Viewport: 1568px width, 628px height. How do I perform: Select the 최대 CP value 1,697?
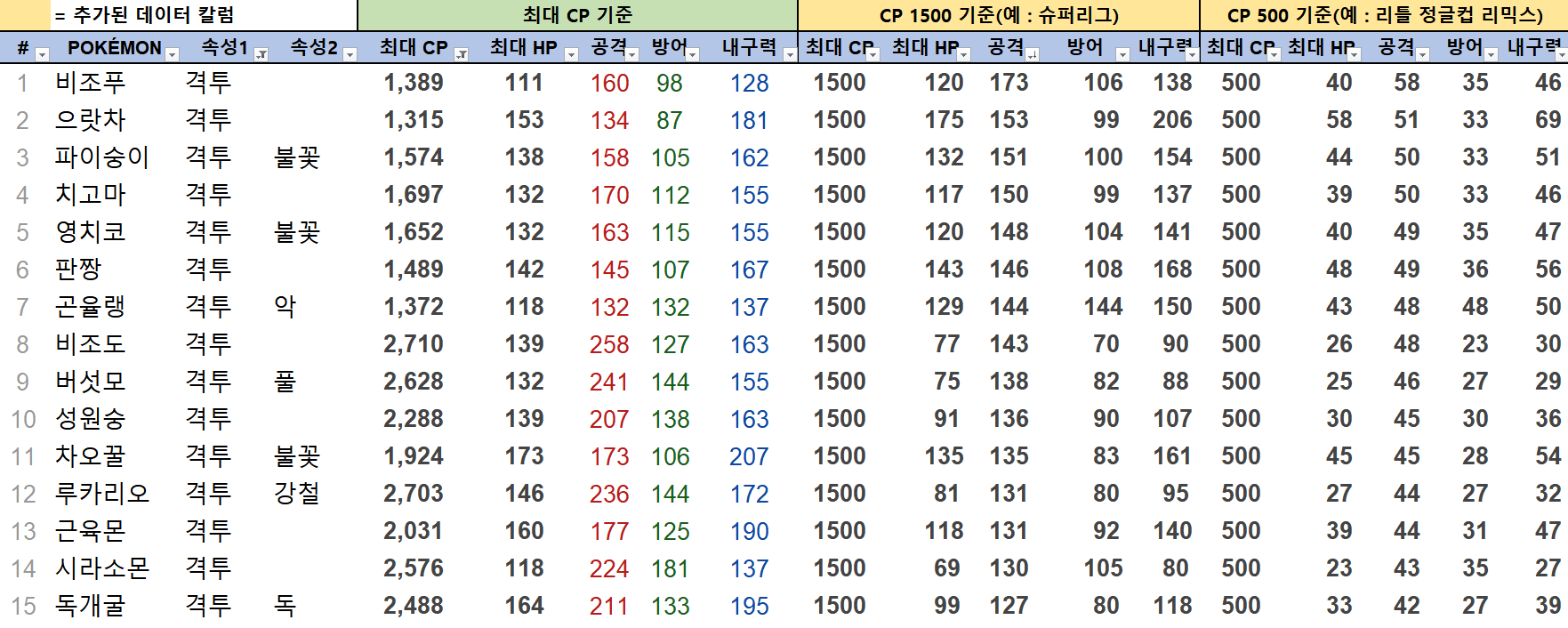[414, 195]
